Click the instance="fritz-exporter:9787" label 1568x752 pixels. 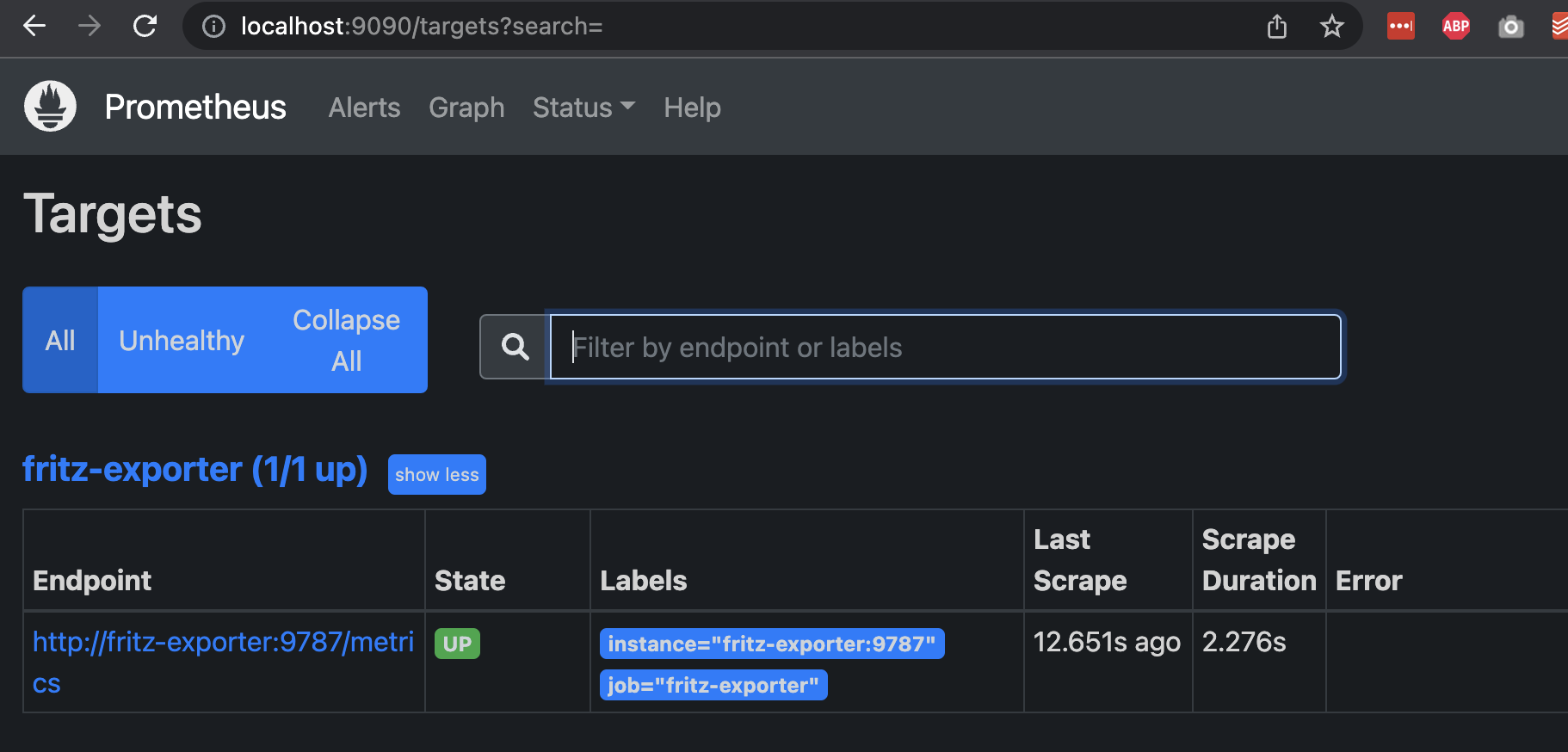tap(772, 644)
